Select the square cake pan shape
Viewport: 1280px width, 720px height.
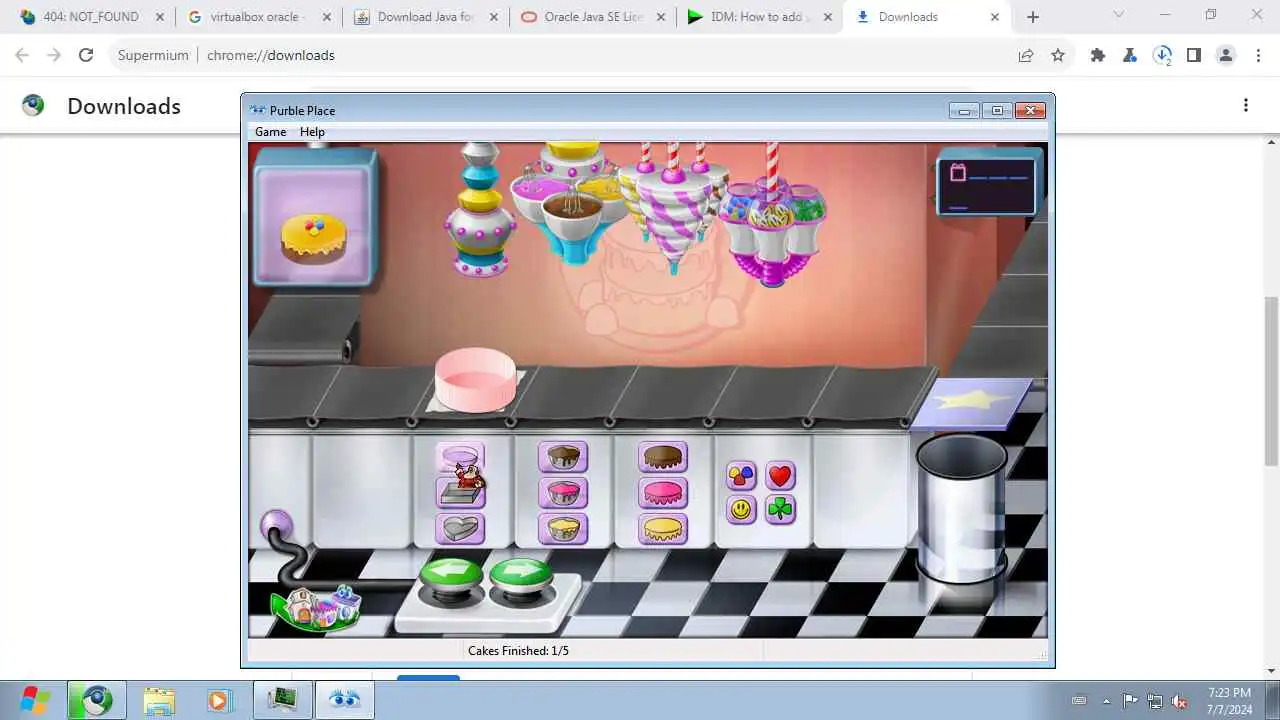[x=460, y=492]
